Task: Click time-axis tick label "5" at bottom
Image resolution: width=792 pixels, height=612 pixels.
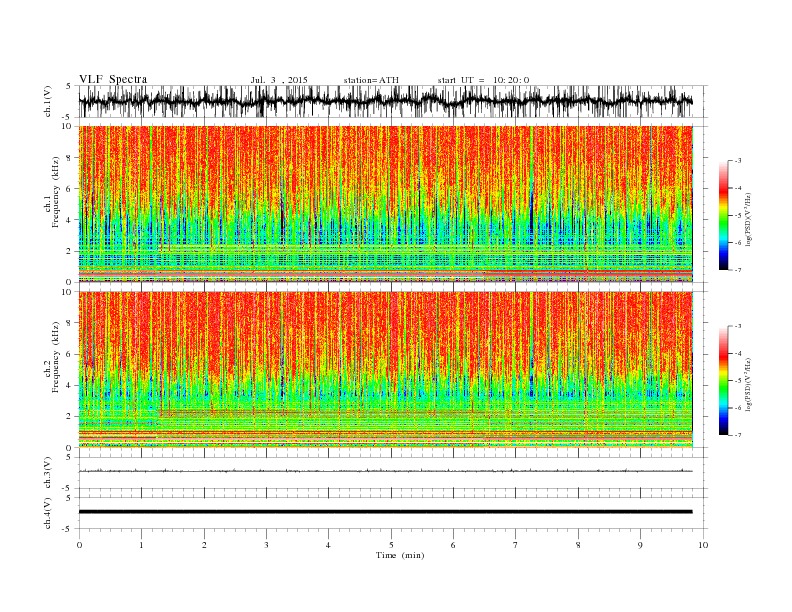Action: (x=391, y=545)
